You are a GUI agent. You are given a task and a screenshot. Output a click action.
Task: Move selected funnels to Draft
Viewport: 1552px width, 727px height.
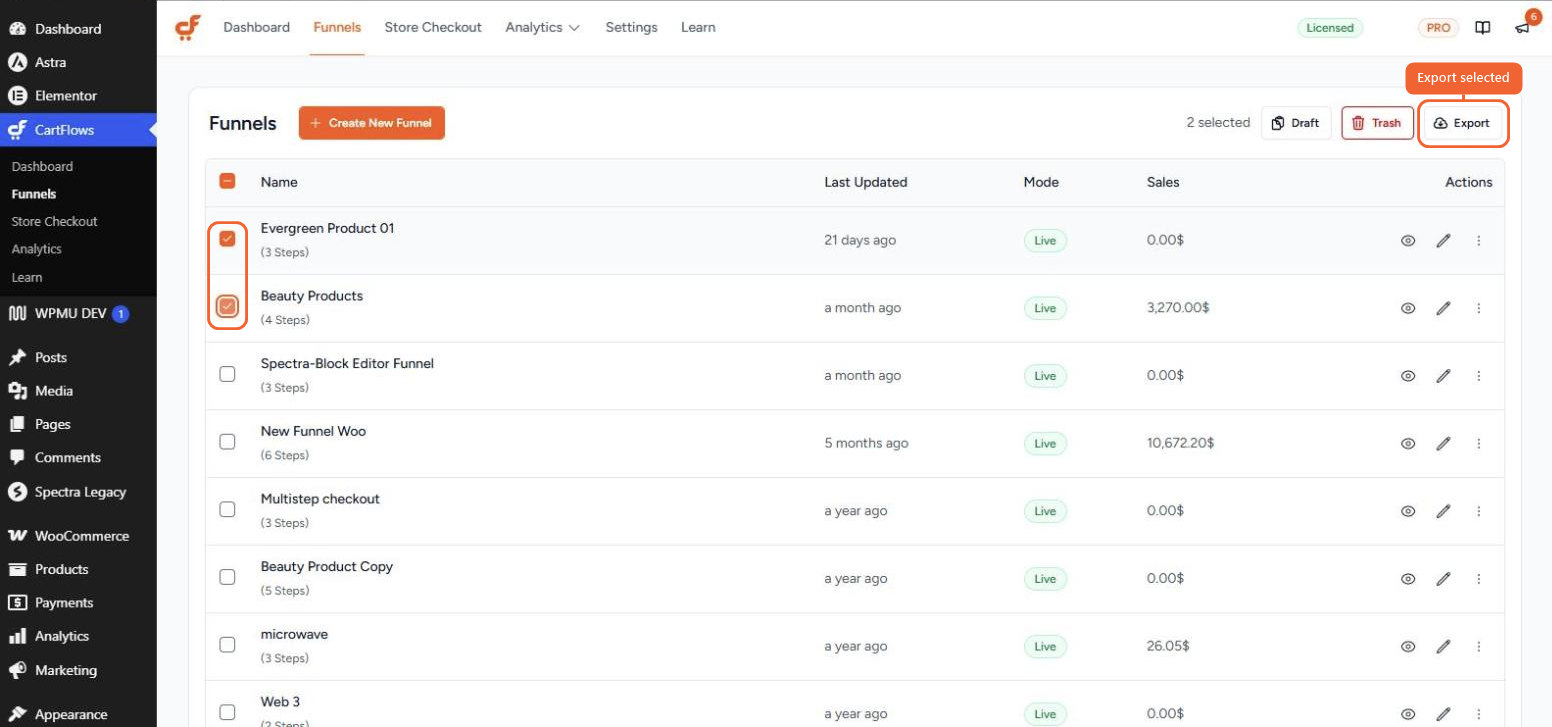click(1296, 123)
